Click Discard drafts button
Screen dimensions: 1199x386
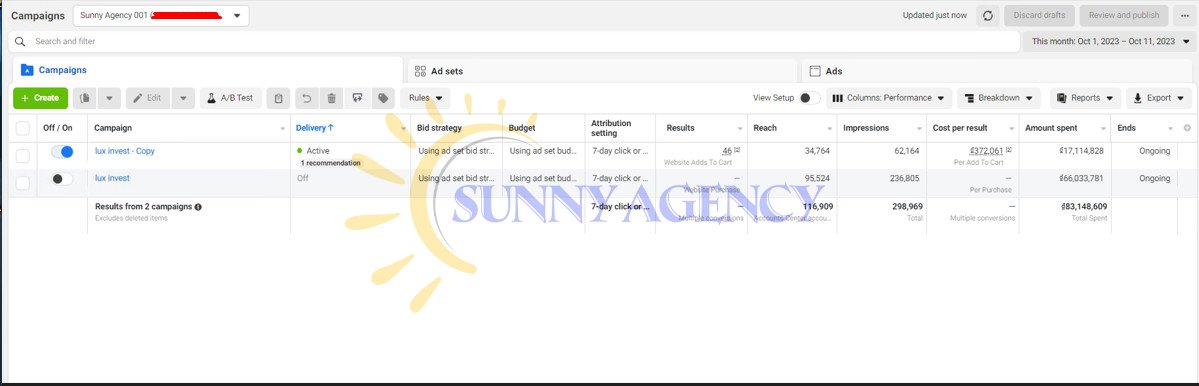coord(1039,15)
